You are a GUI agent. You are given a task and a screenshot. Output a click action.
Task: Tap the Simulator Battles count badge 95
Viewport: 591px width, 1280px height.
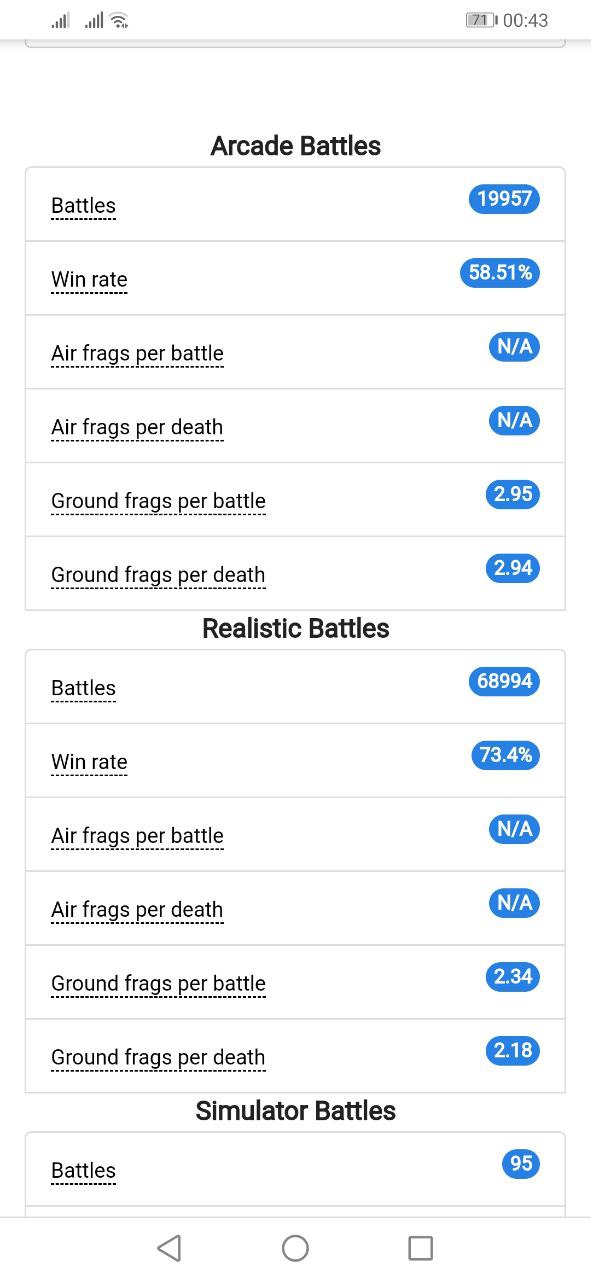[x=520, y=1164]
